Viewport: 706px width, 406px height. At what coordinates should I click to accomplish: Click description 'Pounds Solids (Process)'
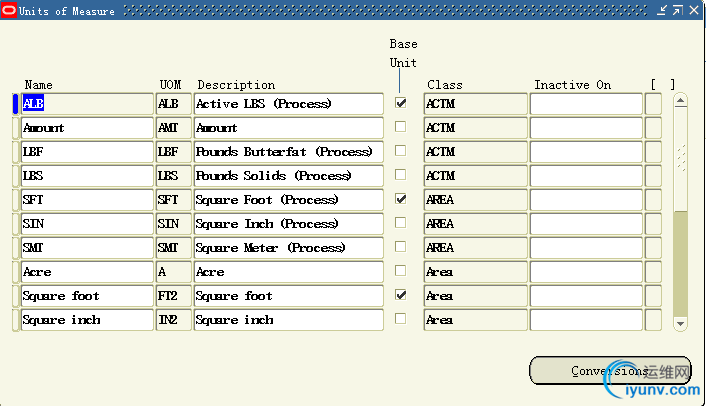click(289, 176)
